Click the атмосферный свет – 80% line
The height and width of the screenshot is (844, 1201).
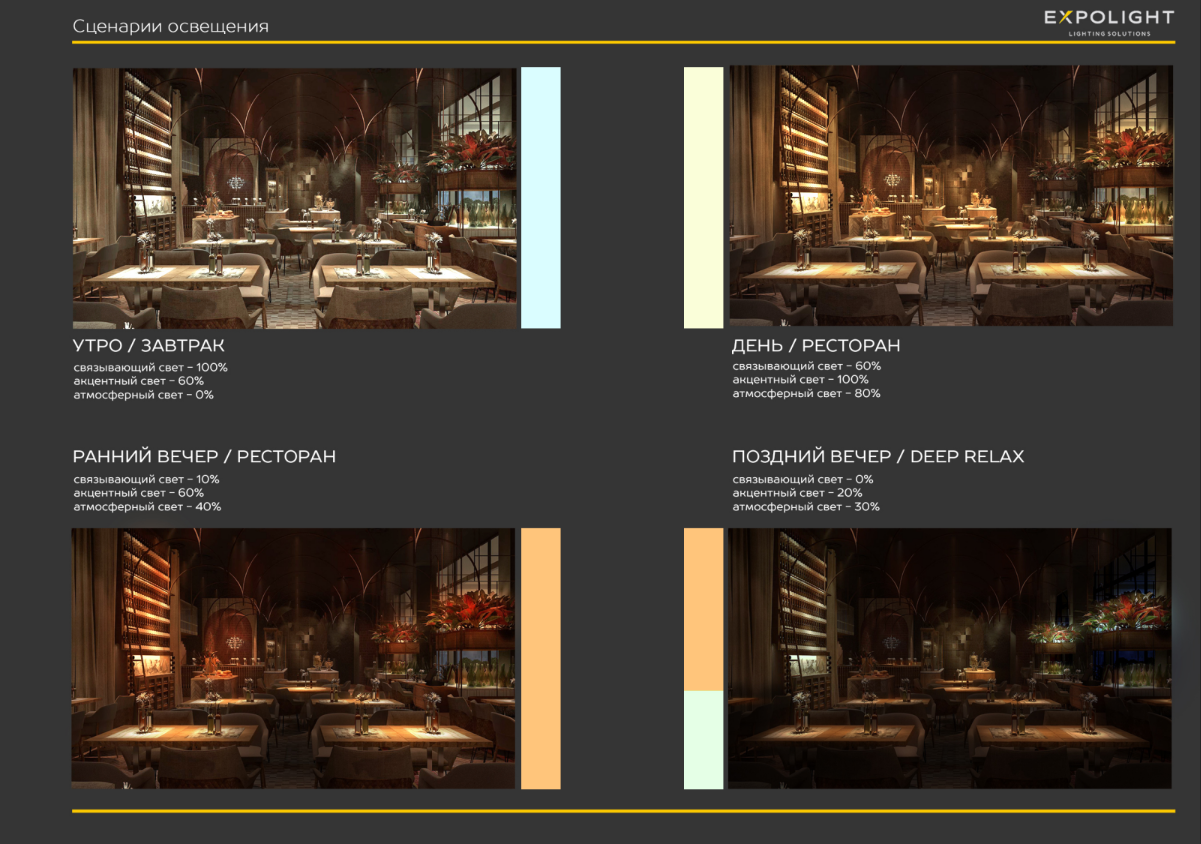coord(806,394)
